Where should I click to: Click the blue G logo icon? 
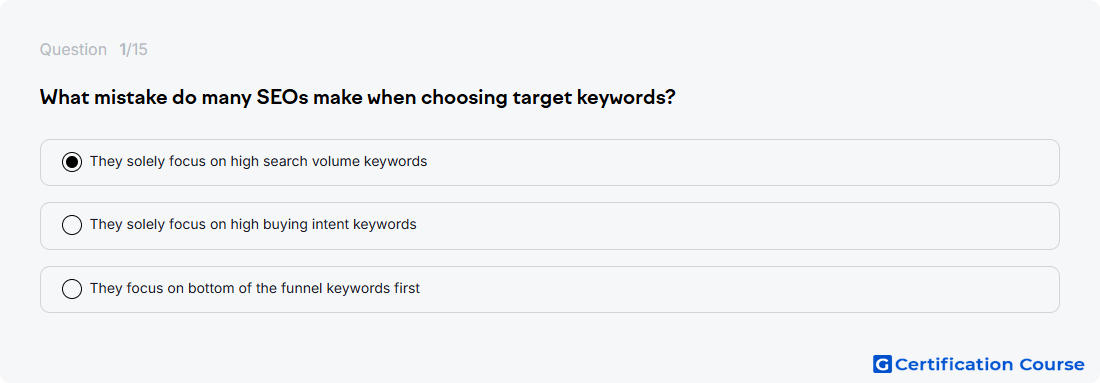(x=882, y=364)
